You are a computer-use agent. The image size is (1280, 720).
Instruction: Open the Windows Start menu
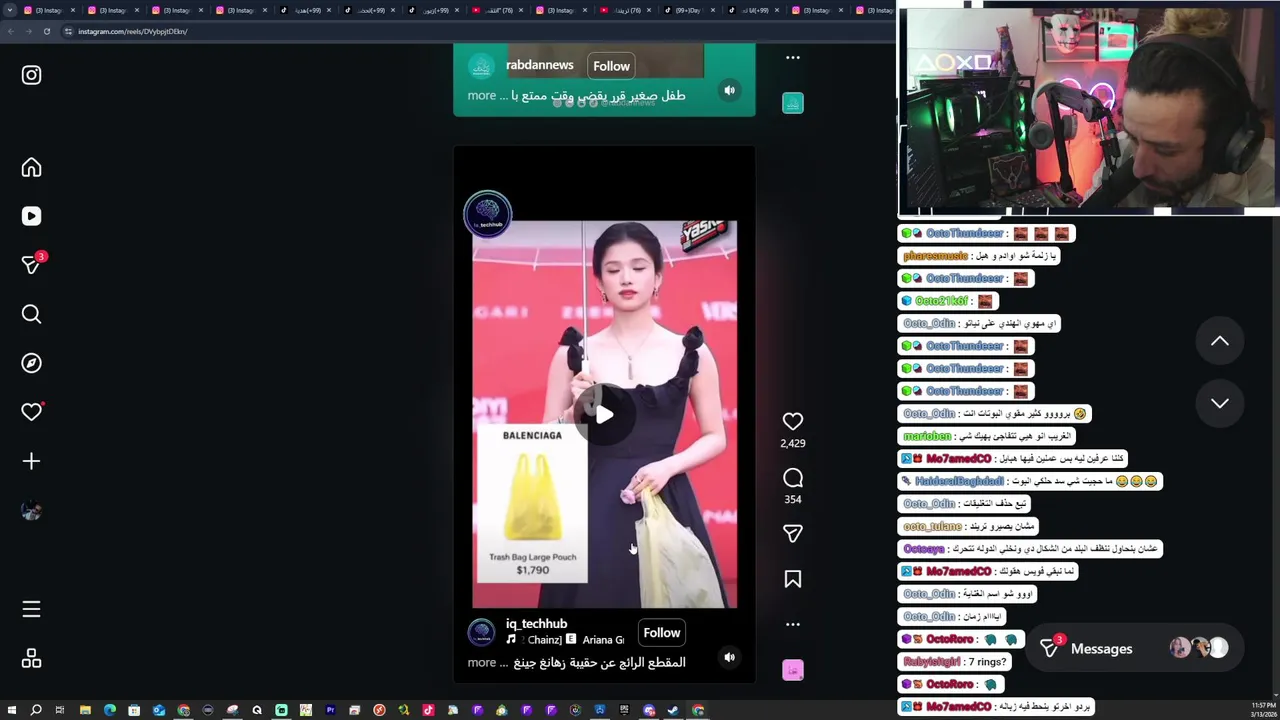(x=11, y=710)
